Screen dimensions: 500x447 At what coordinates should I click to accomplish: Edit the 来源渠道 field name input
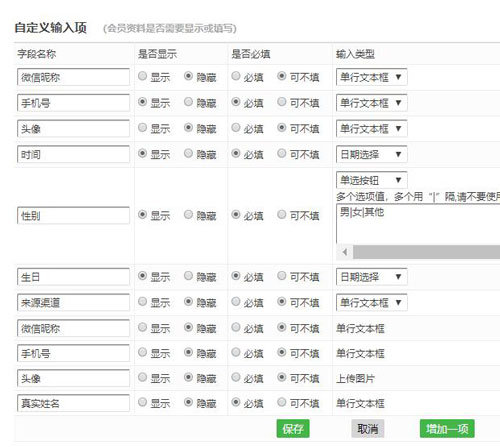[x=73, y=302]
